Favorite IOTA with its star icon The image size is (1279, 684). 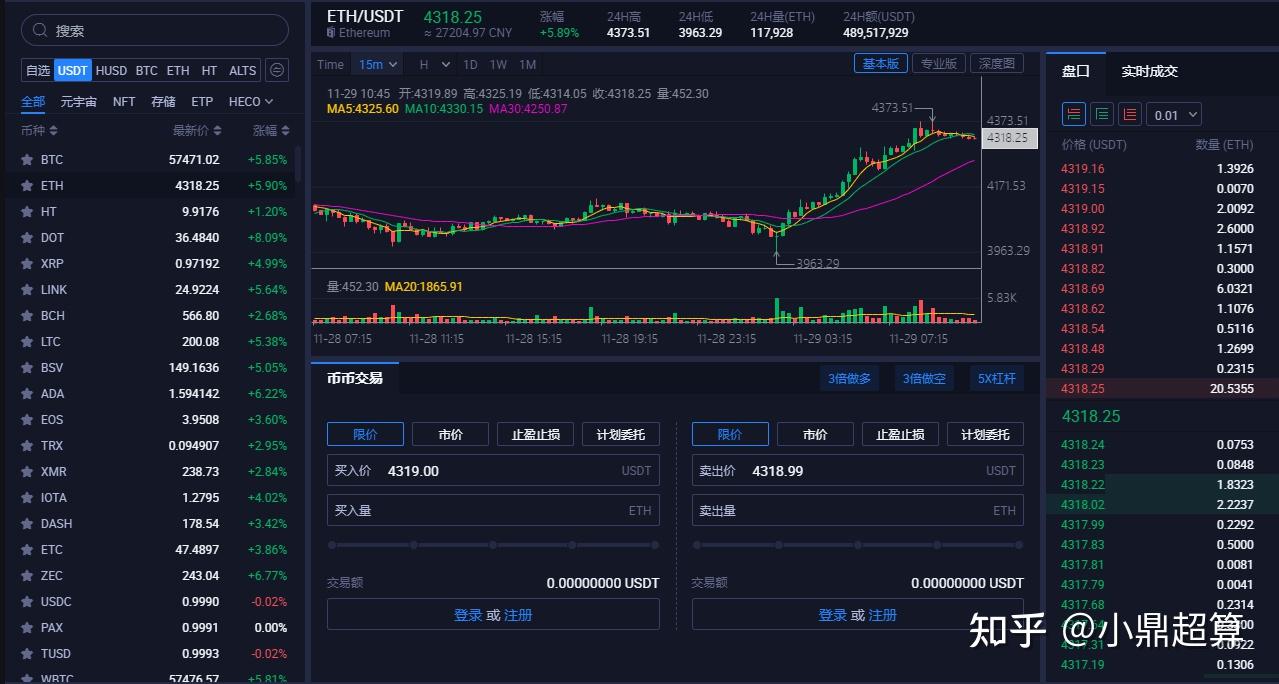coord(26,497)
